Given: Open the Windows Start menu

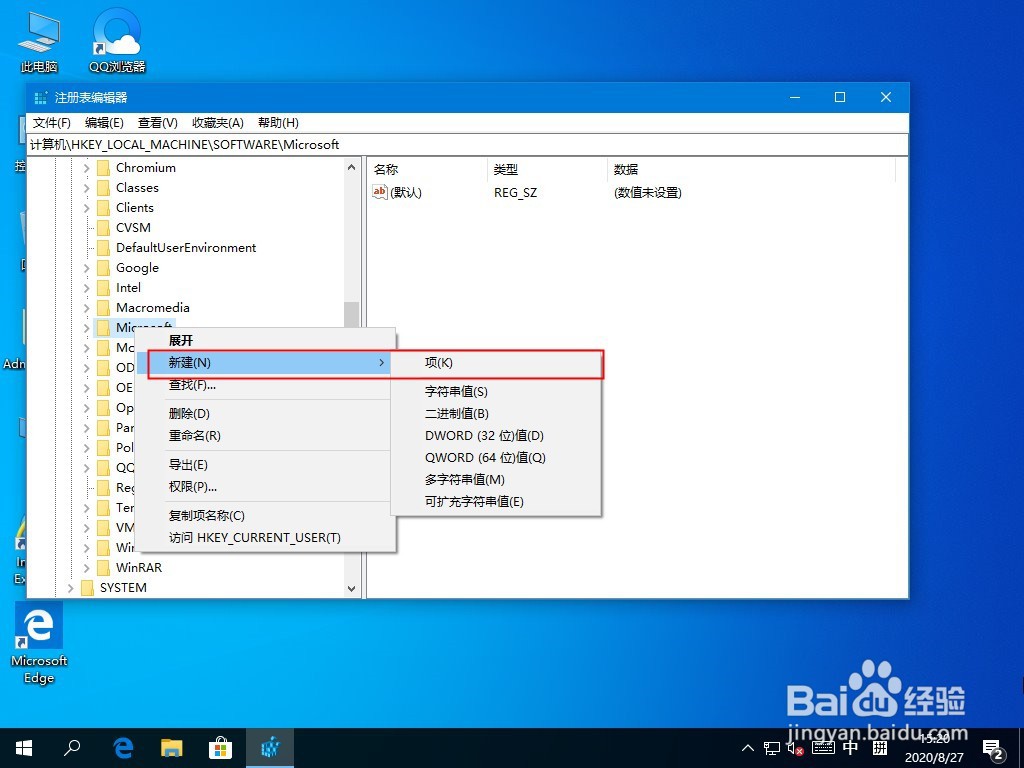Looking at the screenshot, I should click(24, 748).
